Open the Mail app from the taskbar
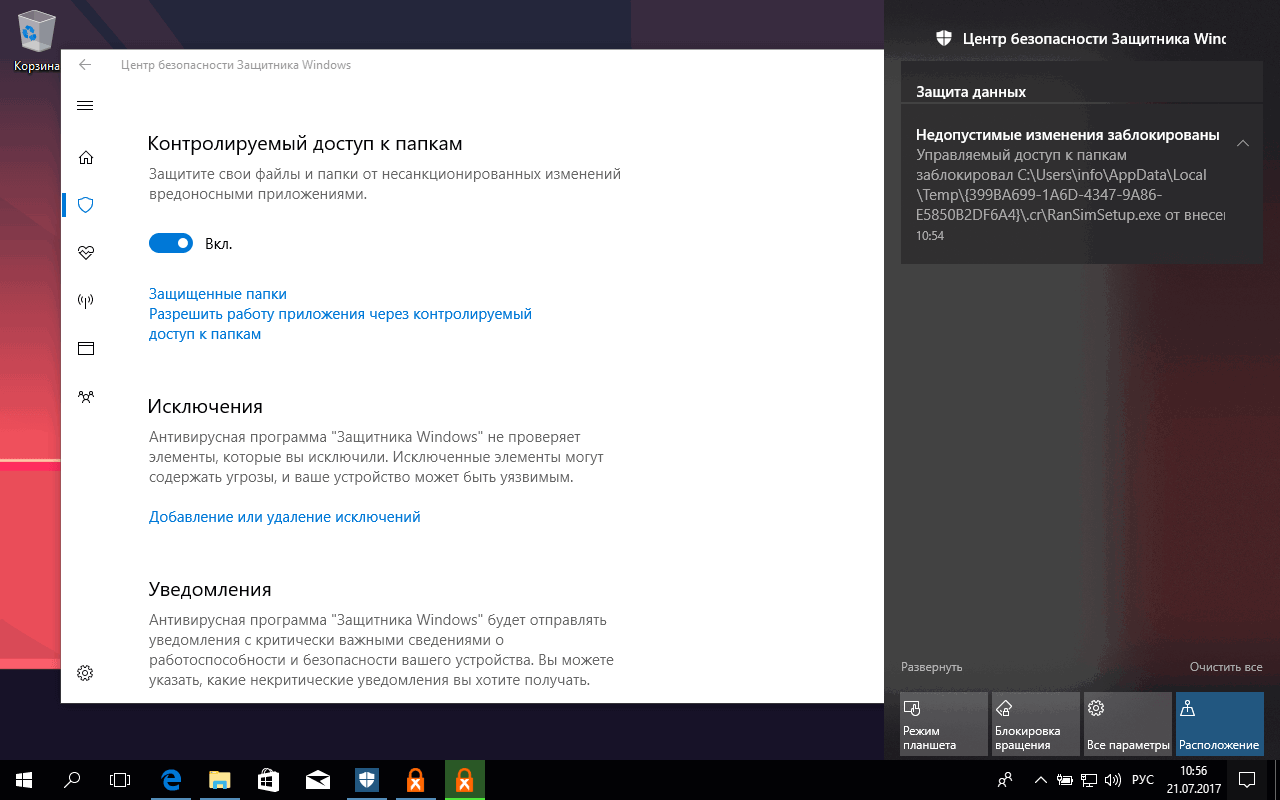This screenshot has height=800, width=1280. click(x=318, y=779)
